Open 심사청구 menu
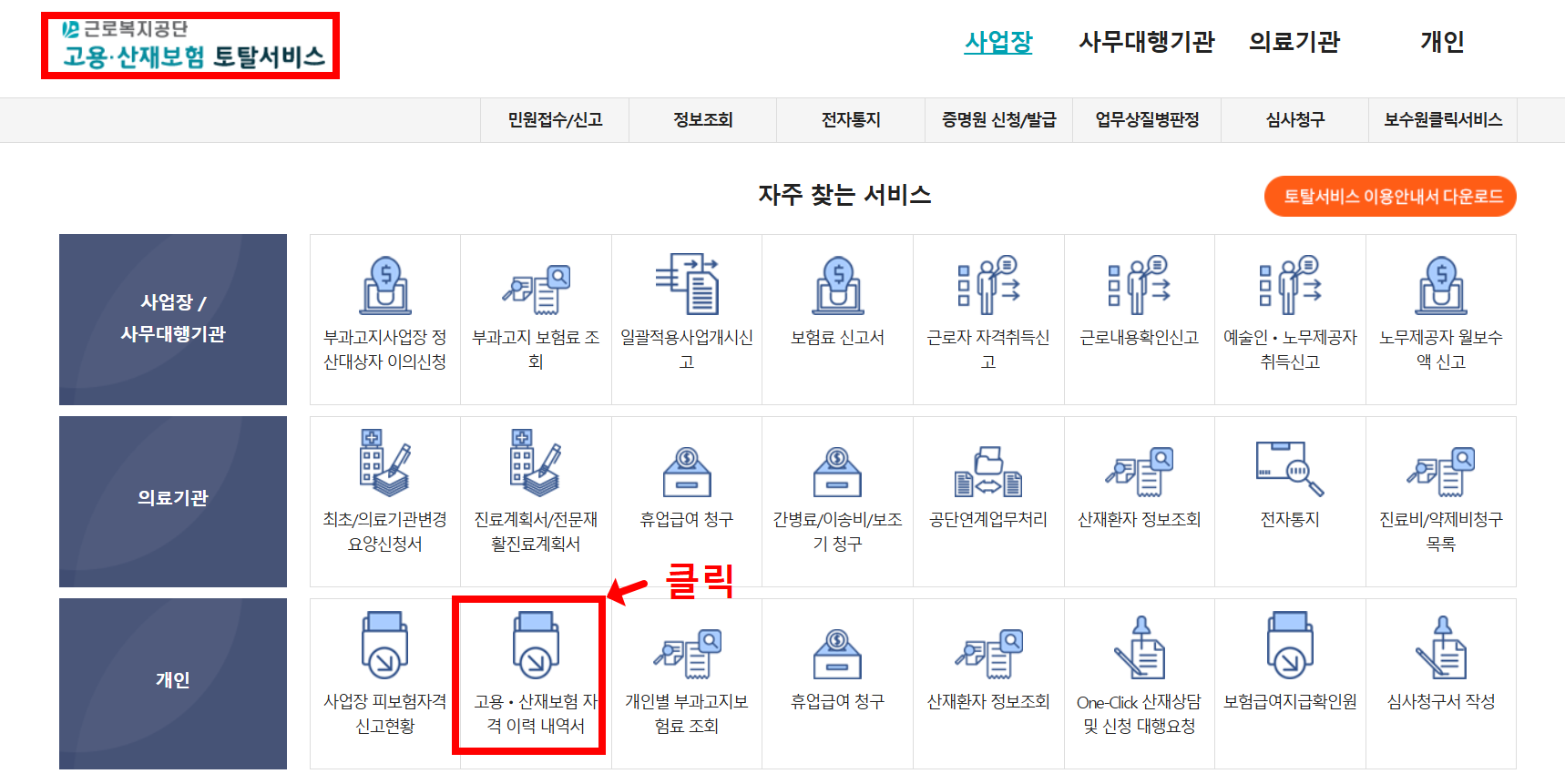This screenshot has width=1565, height=784. pos(1295,120)
